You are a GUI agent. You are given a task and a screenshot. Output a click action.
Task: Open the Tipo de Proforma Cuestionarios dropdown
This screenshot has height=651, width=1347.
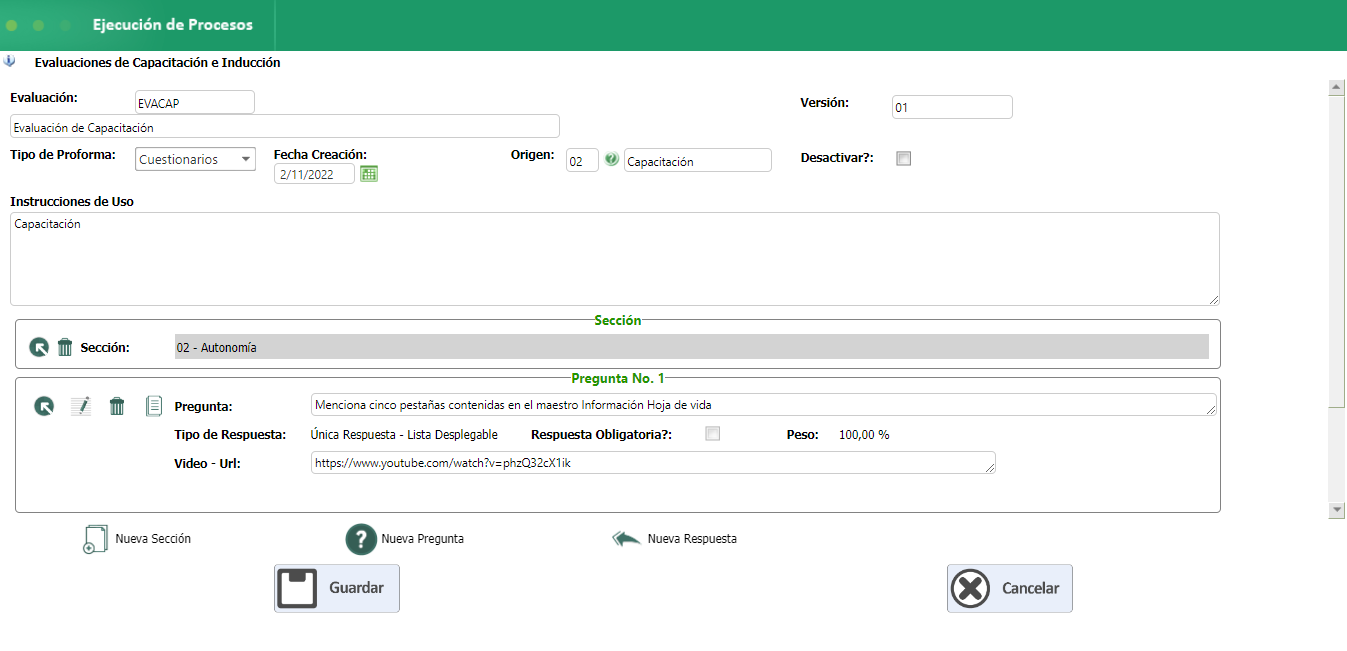click(x=195, y=159)
